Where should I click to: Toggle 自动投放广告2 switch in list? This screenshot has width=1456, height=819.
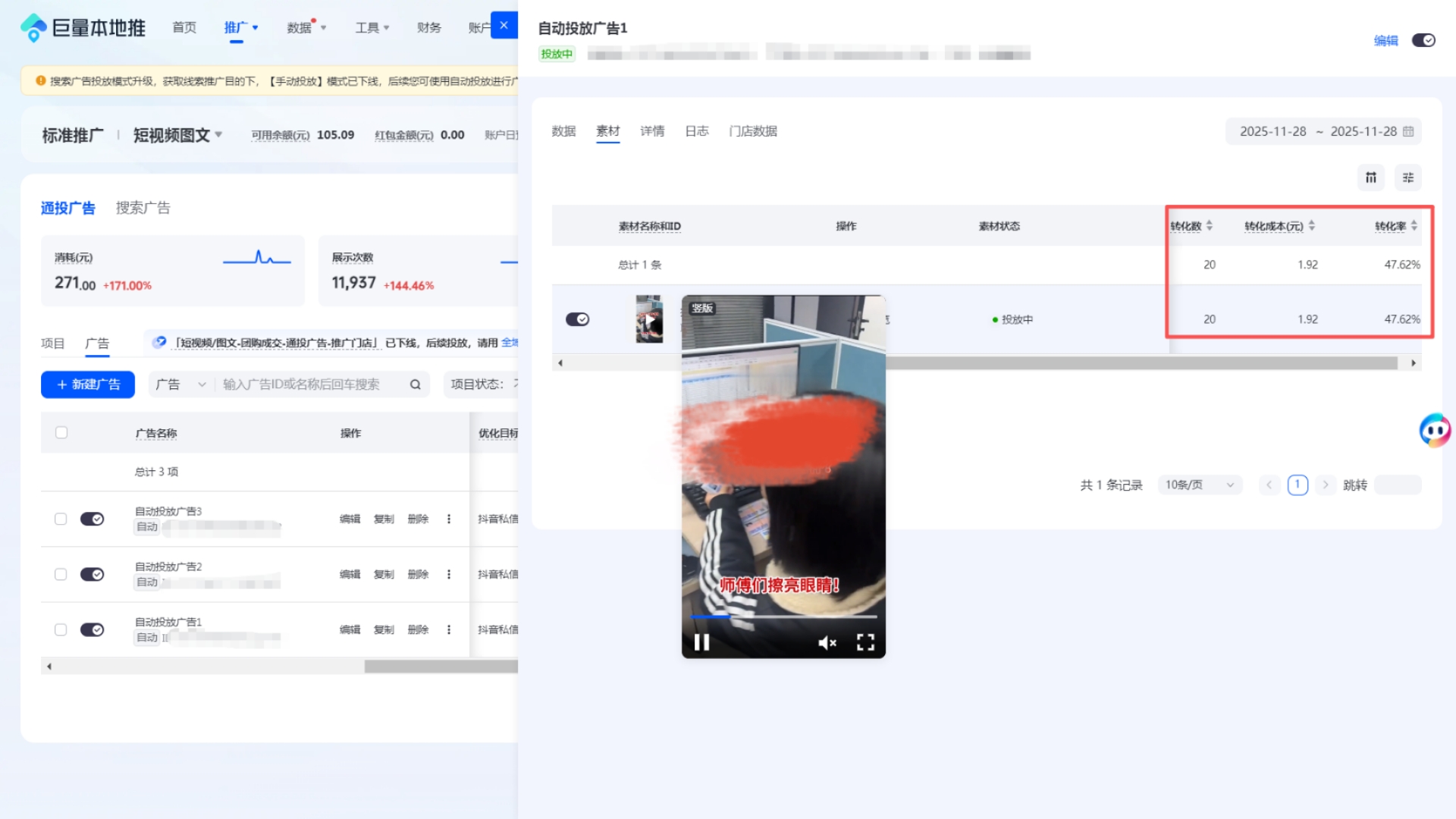(x=92, y=574)
